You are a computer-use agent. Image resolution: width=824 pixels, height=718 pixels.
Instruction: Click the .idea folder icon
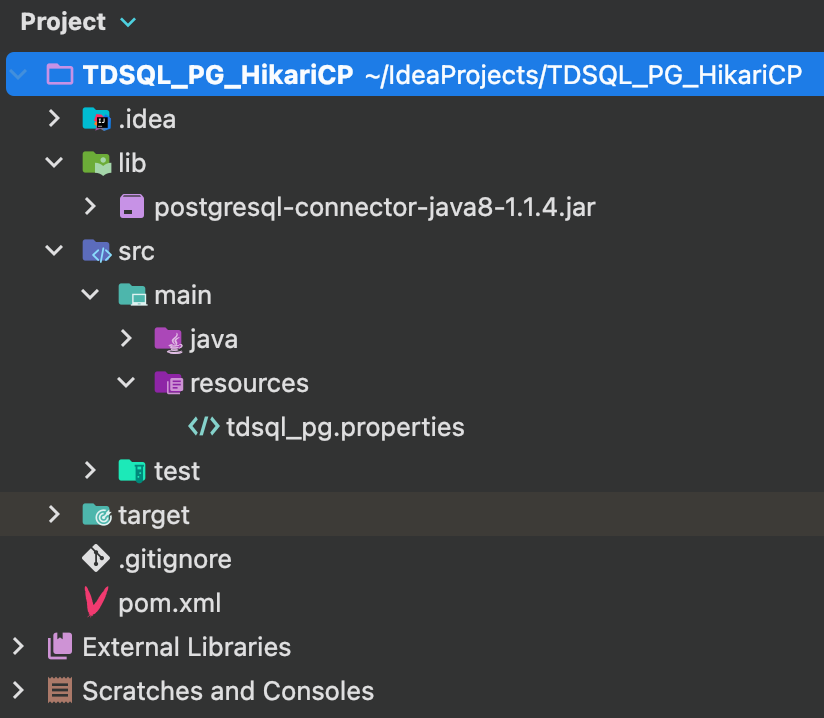[96, 119]
